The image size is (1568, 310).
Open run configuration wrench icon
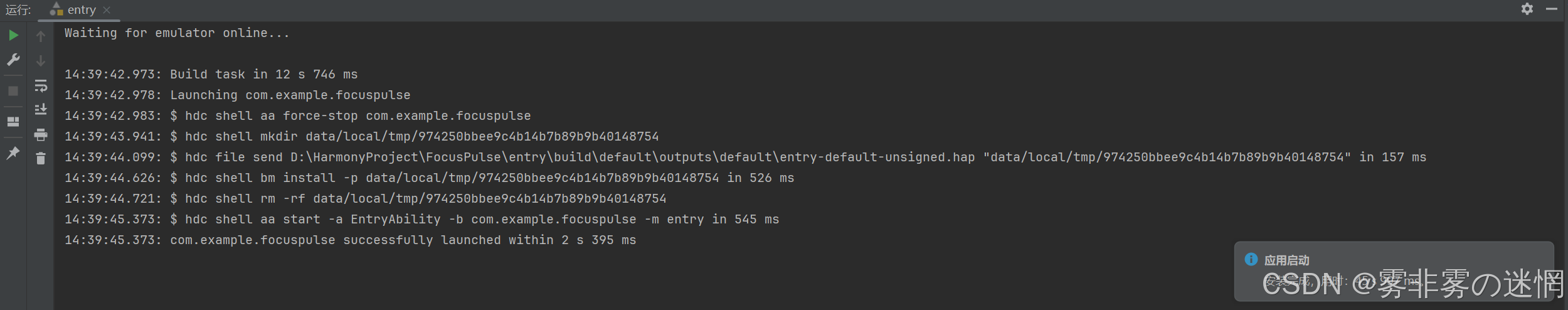point(13,60)
